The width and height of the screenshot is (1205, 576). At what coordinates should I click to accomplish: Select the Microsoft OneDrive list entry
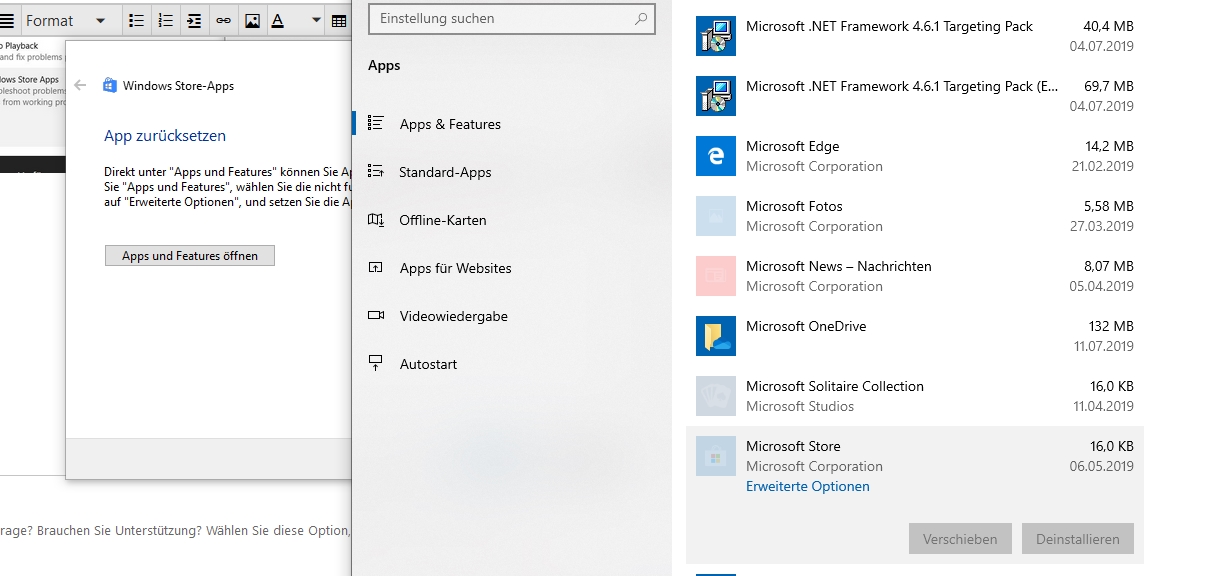click(x=915, y=336)
